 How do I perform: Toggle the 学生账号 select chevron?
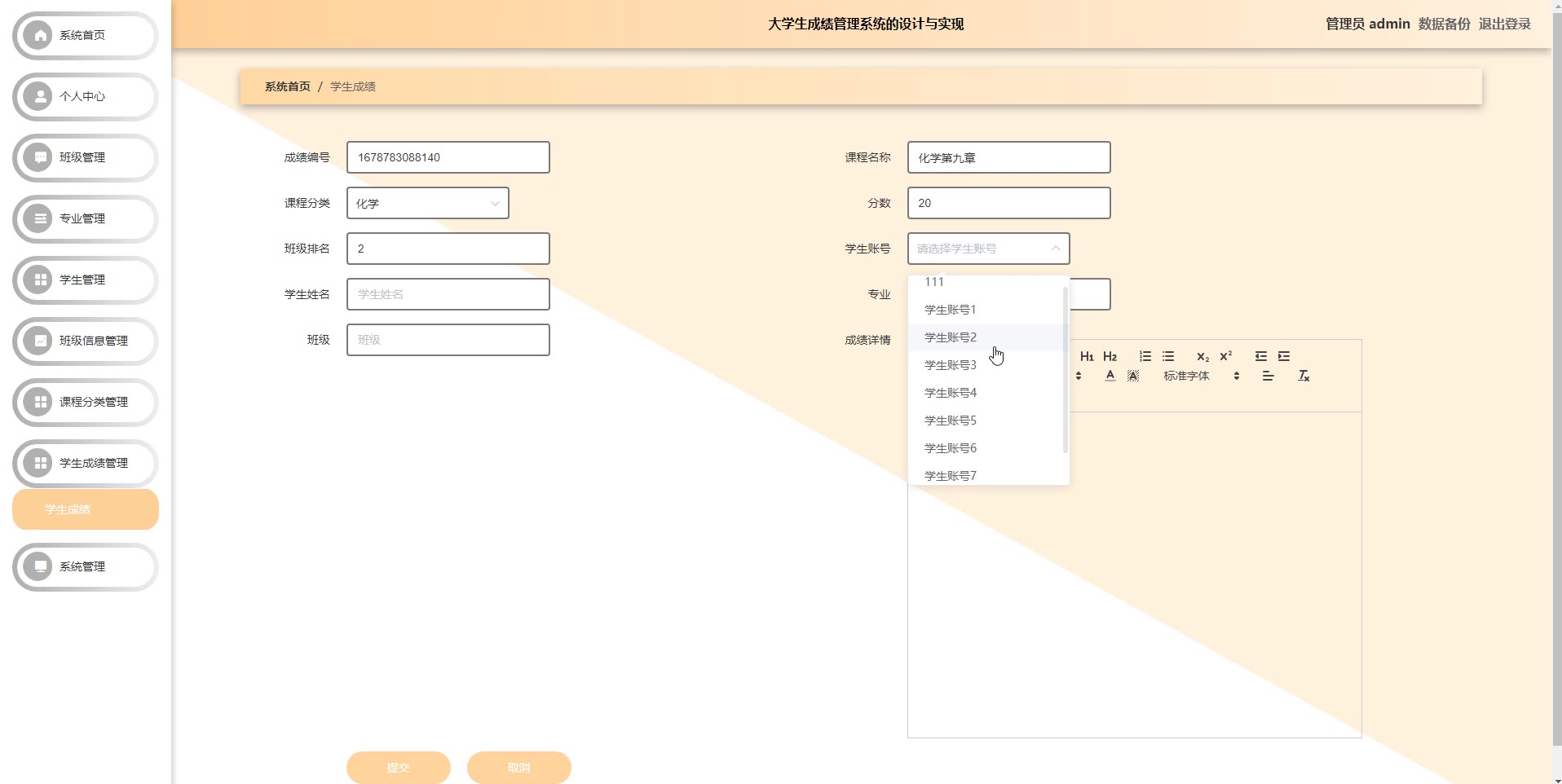click(x=1055, y=249)
